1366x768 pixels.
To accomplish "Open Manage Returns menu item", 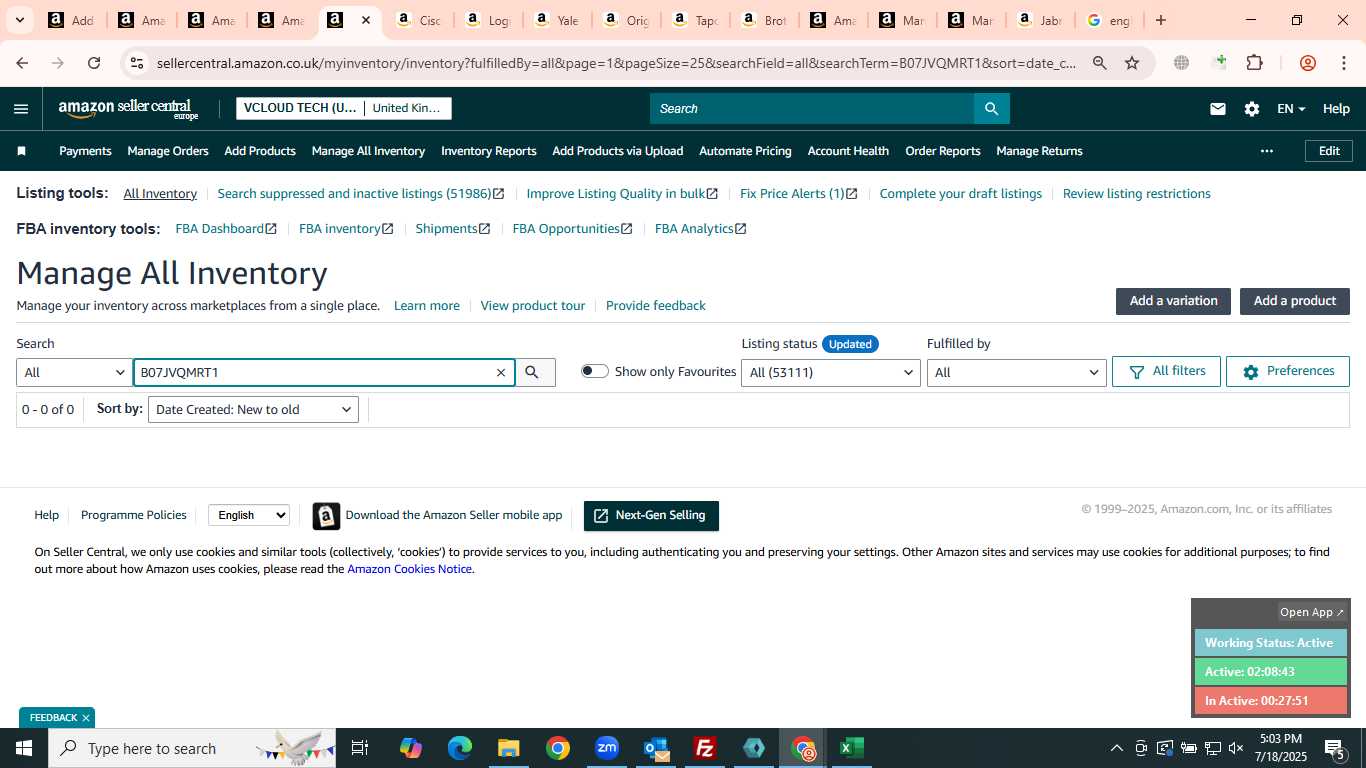I will (x=1039, y=151).
